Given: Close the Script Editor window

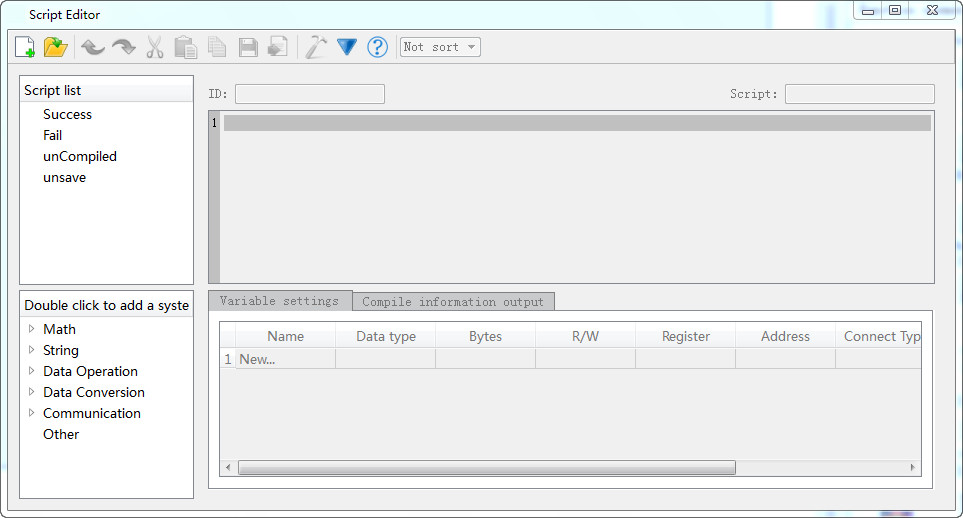Looking at the screenshot, I should (932, 10).
